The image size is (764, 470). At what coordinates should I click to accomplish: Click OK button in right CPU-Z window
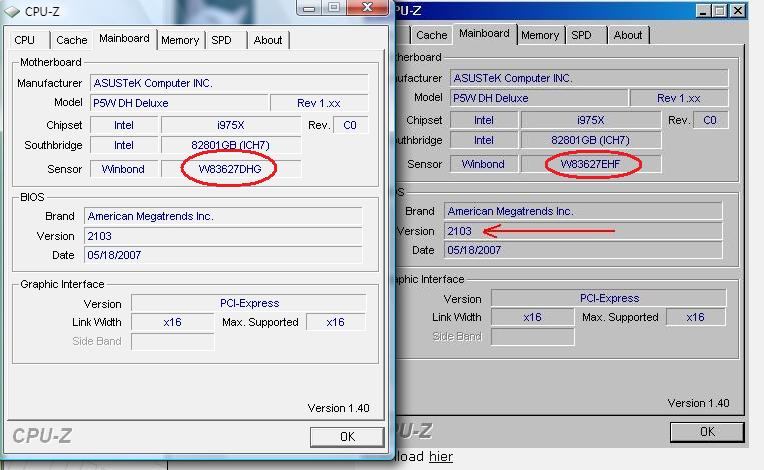point(707,432)
